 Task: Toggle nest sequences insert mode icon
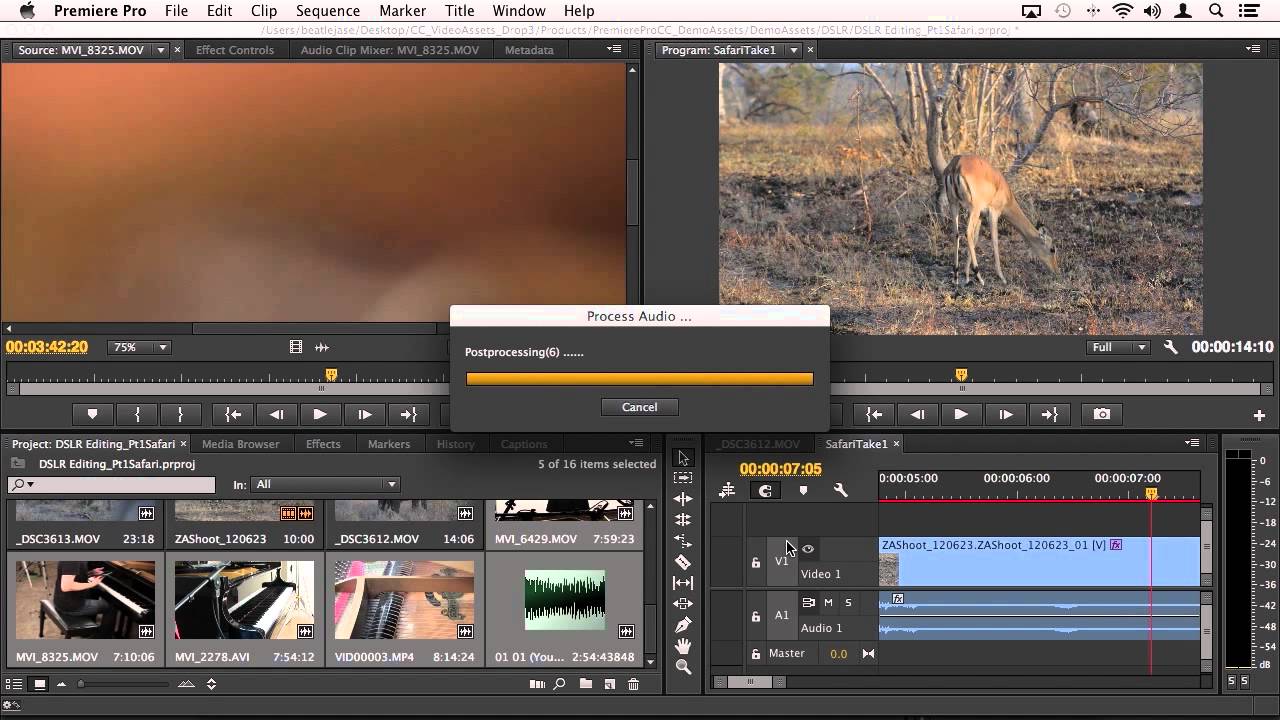pyautogui.click(x=727, y=490)
